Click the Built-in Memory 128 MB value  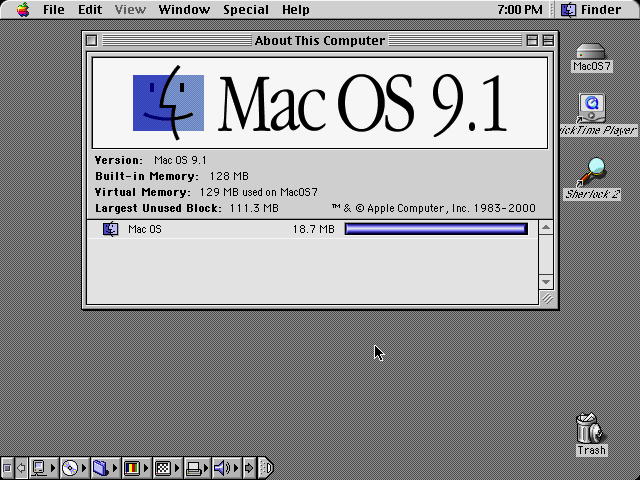pyautogui.click(x=229, y=176)
